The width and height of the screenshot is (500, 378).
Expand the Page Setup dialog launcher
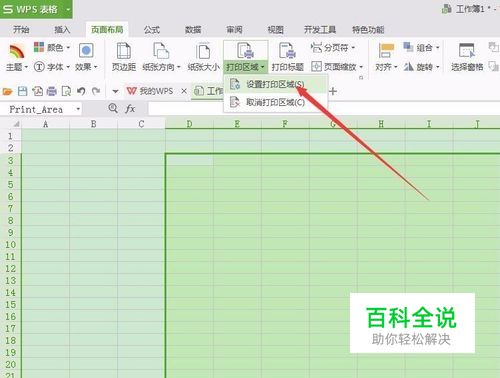(x=361, y=78)
